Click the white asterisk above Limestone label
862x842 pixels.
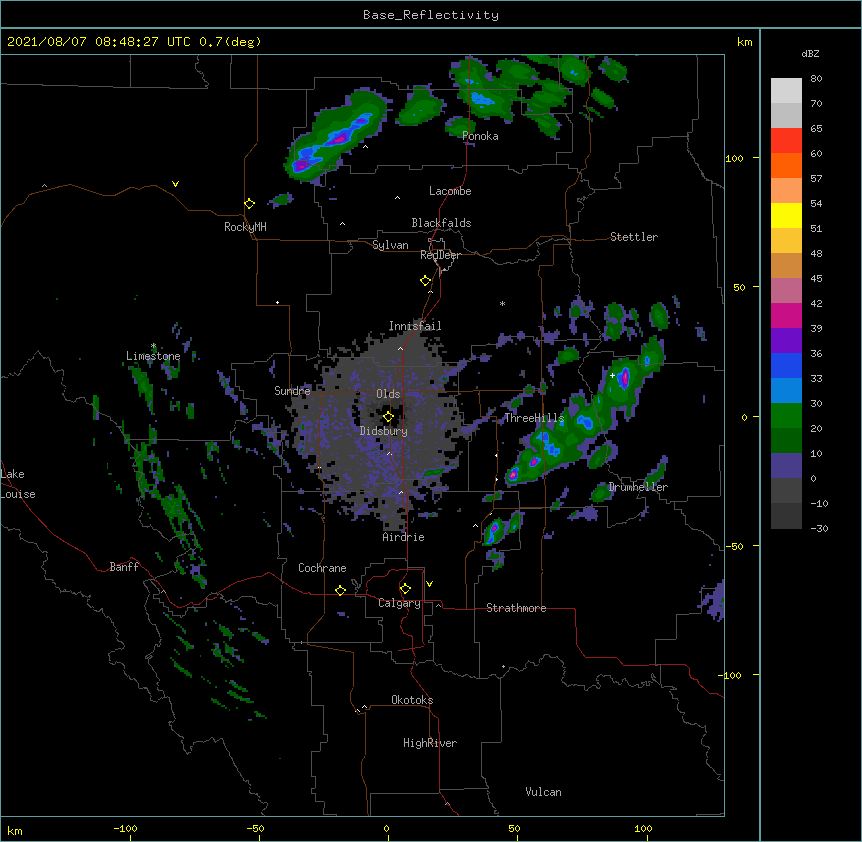tap(154, 346)
